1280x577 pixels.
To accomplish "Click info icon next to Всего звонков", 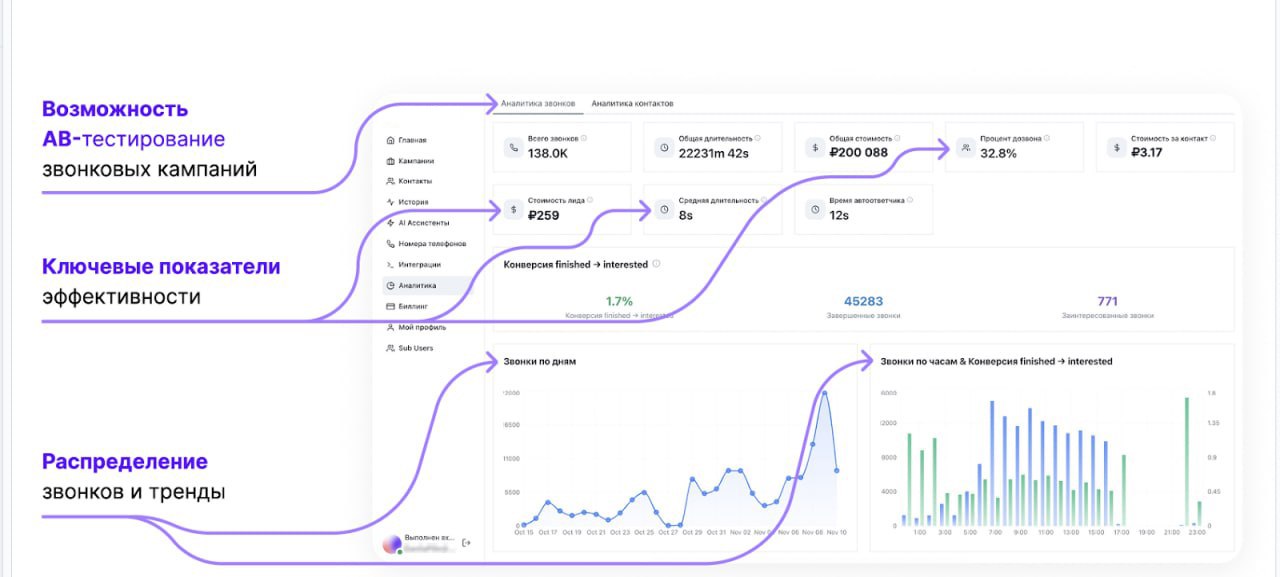I will point(584,138).
